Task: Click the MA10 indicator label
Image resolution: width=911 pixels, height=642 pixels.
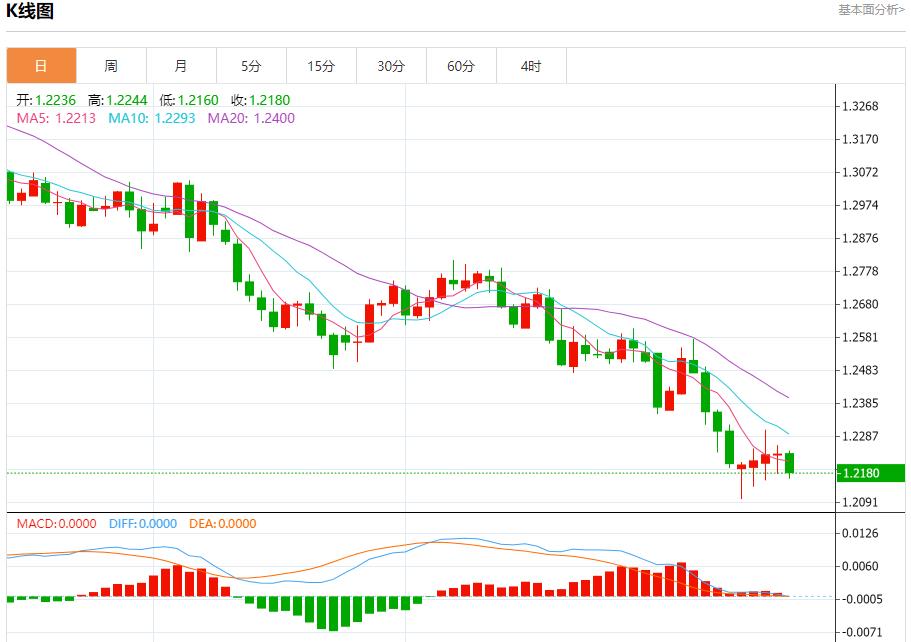Action: tap(151, 118)
